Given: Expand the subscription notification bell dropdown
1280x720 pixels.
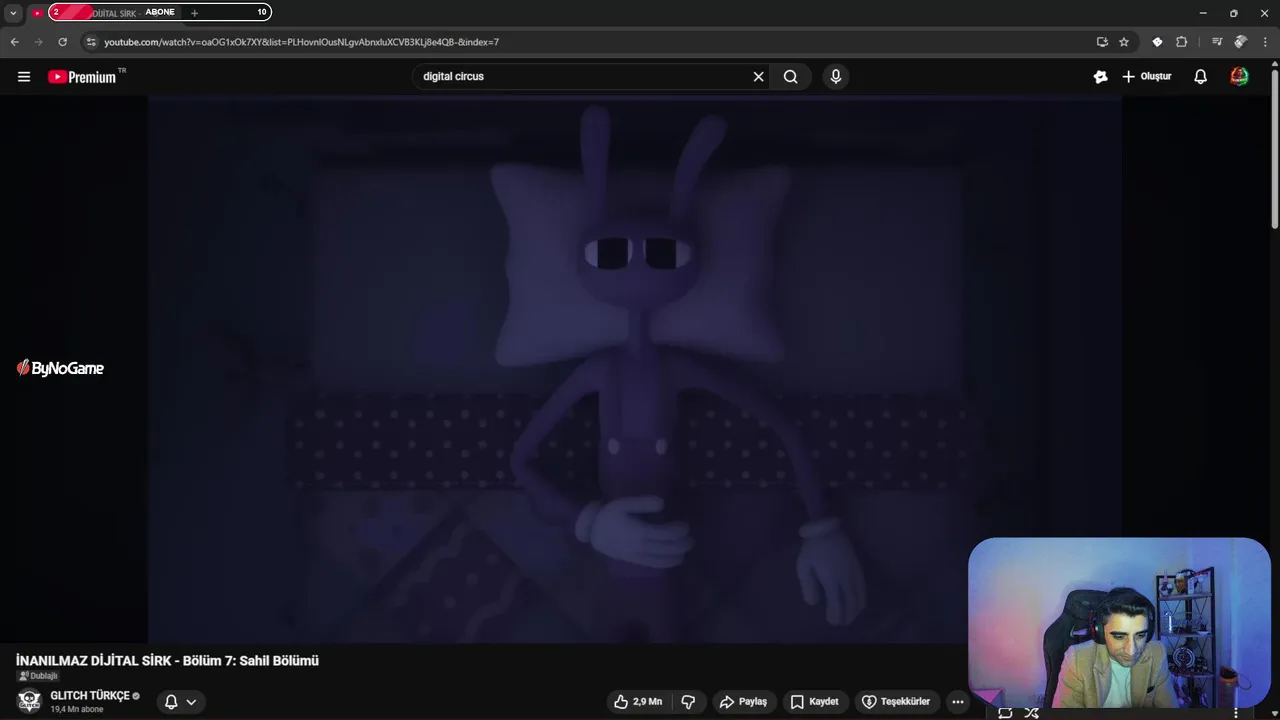Looking at the screenshot, I should 181,702.
